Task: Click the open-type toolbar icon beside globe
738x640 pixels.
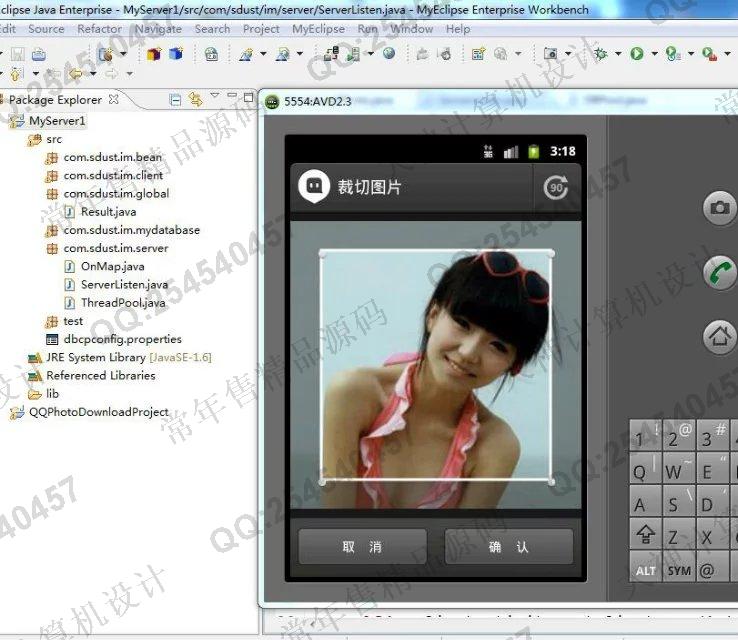Action: pyautogui.click(x=422, y=54)
